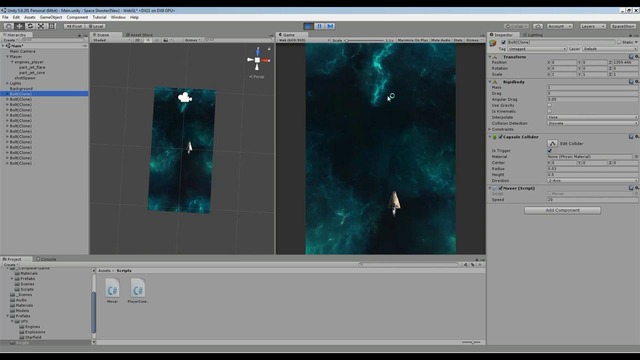Expand the Lights hierarchy item
640x360 pixels.
[7, 83]
